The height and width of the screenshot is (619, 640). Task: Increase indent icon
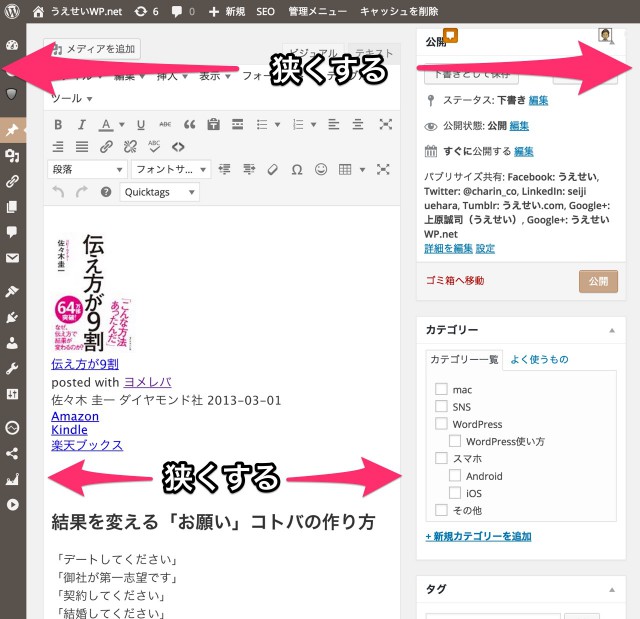coord(249,169)
